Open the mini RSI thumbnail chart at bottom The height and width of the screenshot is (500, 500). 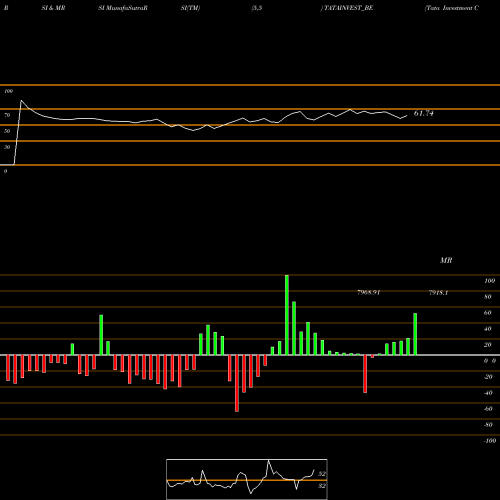[247, 479]
